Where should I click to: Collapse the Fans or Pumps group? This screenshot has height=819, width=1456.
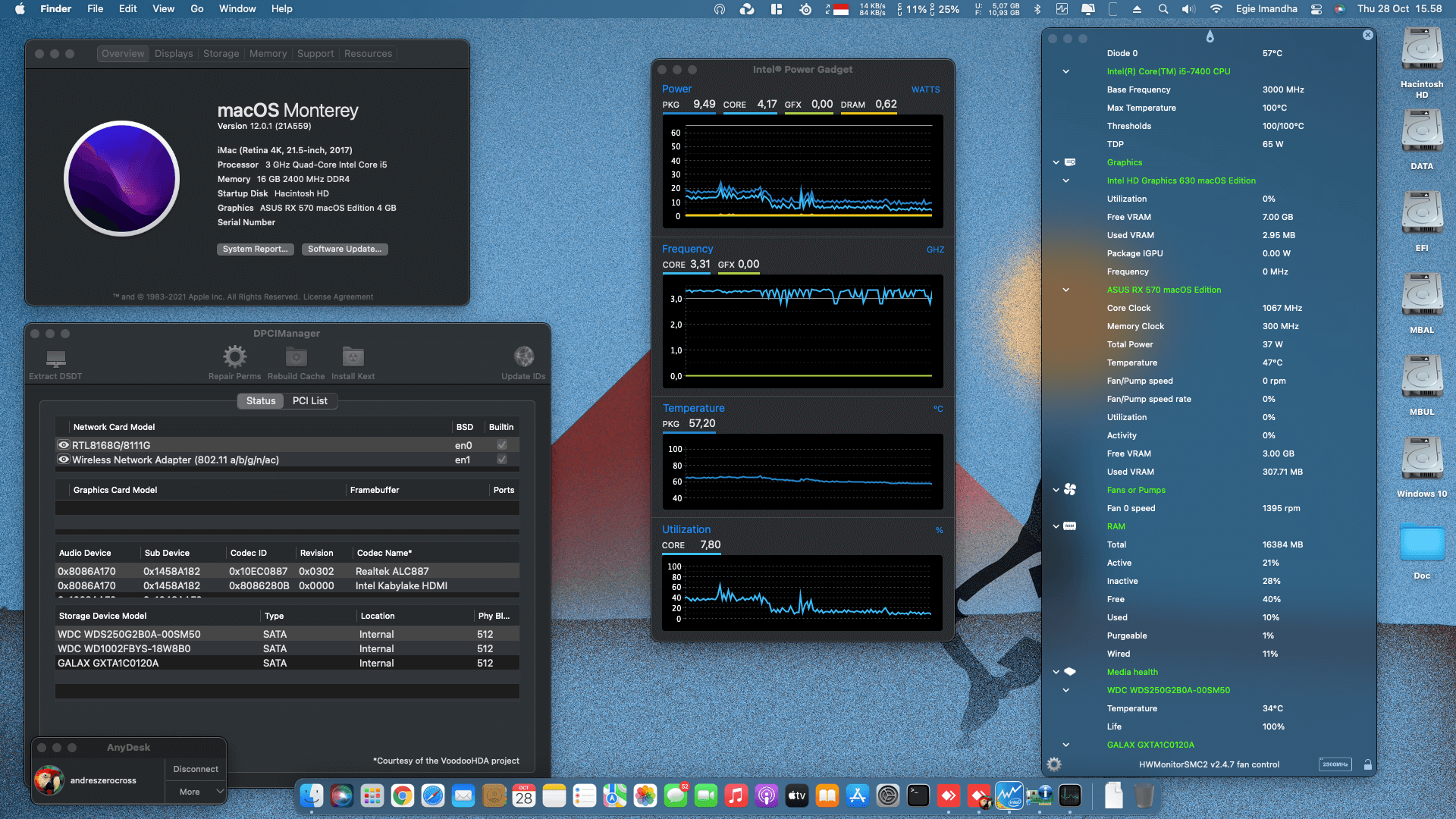[x=1056, y=490]
